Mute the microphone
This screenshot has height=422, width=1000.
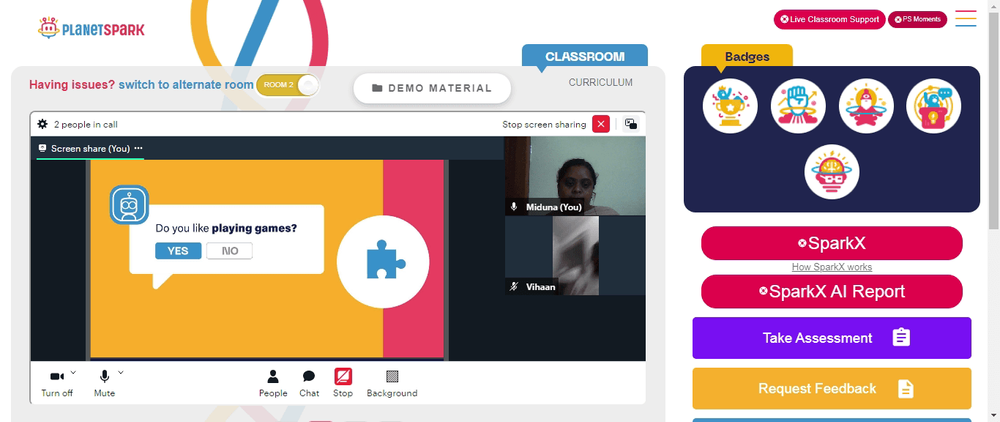tap(105, 383)
